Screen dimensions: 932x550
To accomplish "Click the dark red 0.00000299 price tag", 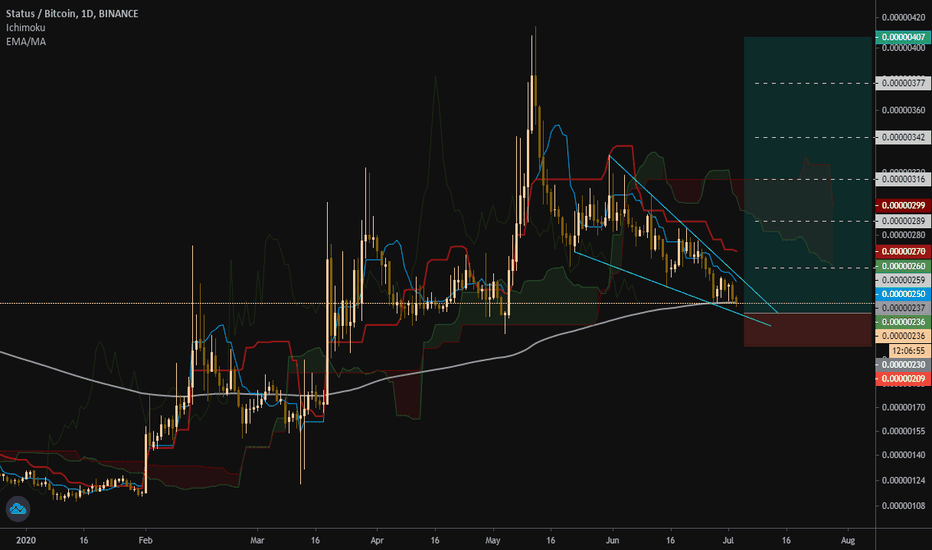I will (903, 205).
